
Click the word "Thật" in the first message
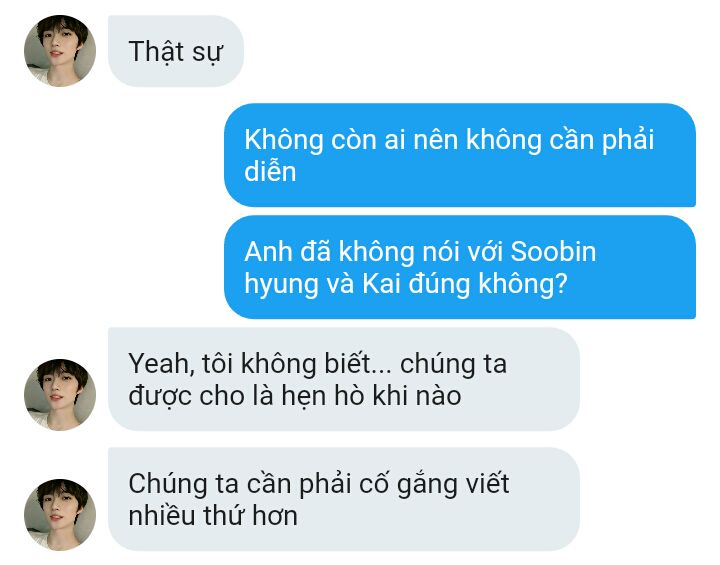pos(156,51)
